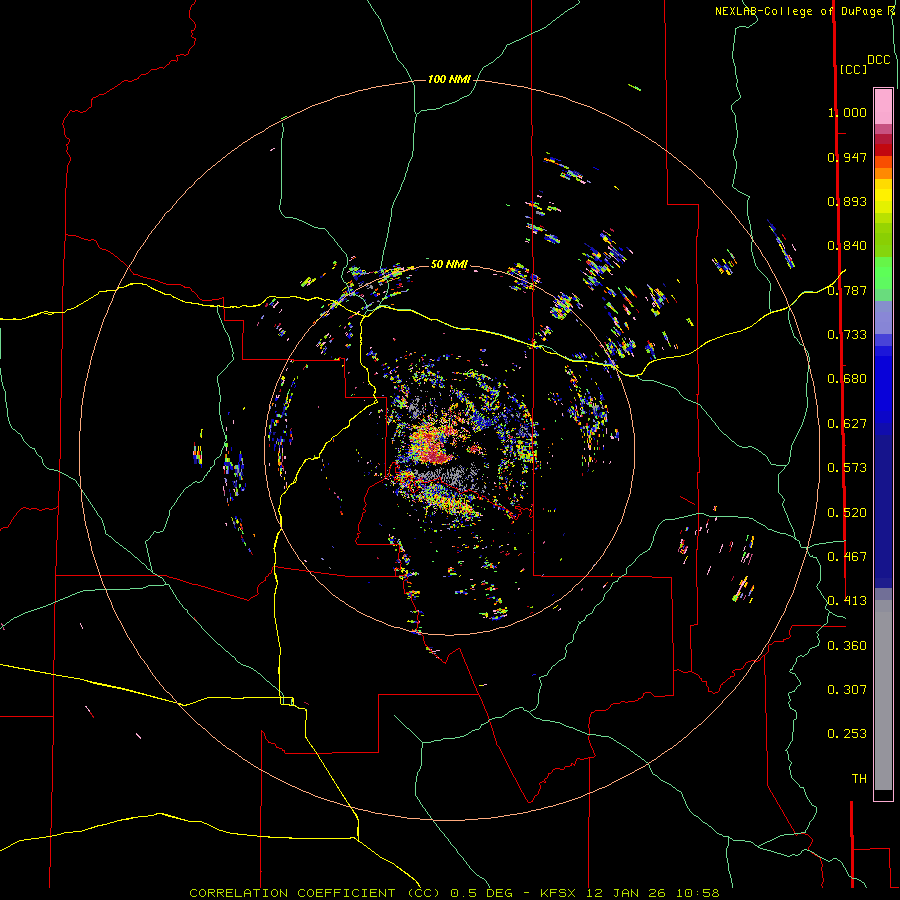Select the 0.307 legend value
The height and width of the screenshot is (900, 900).
(847, 690)
